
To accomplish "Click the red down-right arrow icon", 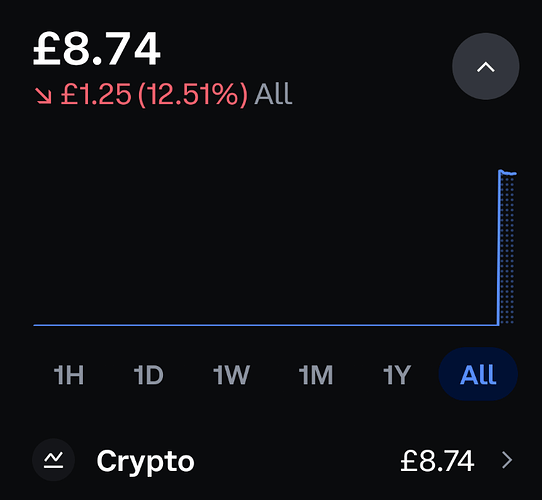I will [43, 95].
